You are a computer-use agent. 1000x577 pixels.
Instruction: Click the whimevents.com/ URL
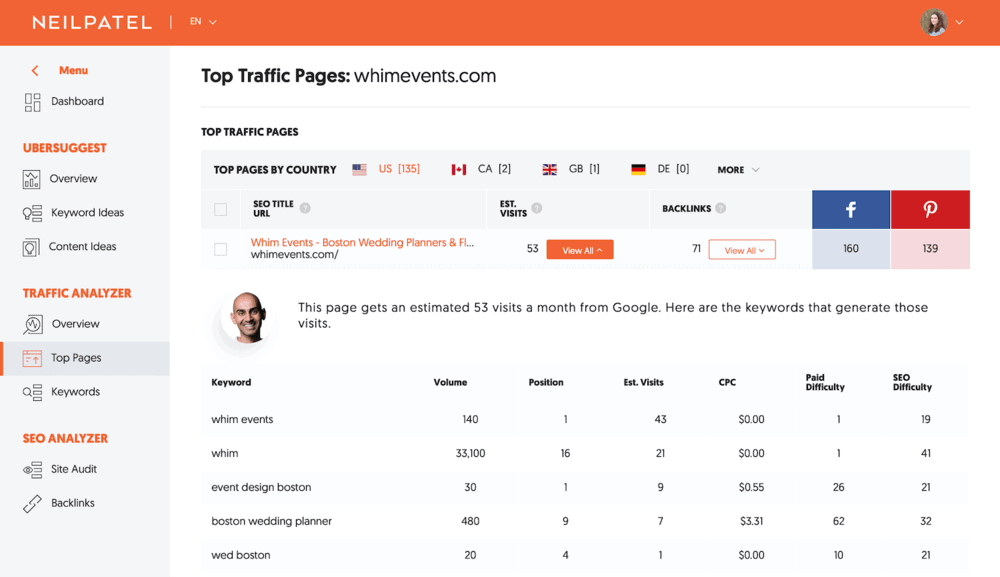pyautogui.click(x=295, y=254)
